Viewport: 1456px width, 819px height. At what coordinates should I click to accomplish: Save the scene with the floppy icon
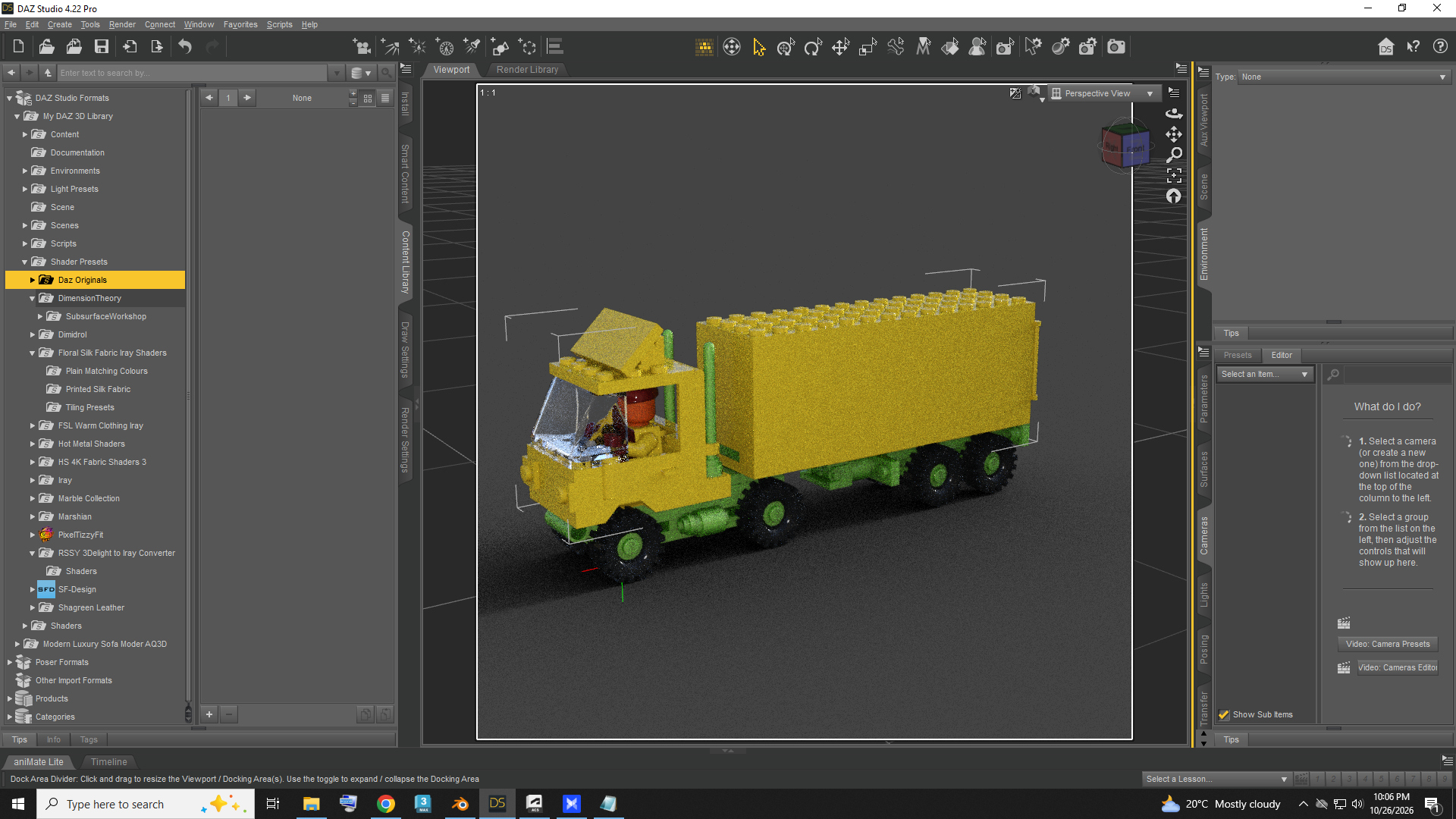click(x=101, y=47)
